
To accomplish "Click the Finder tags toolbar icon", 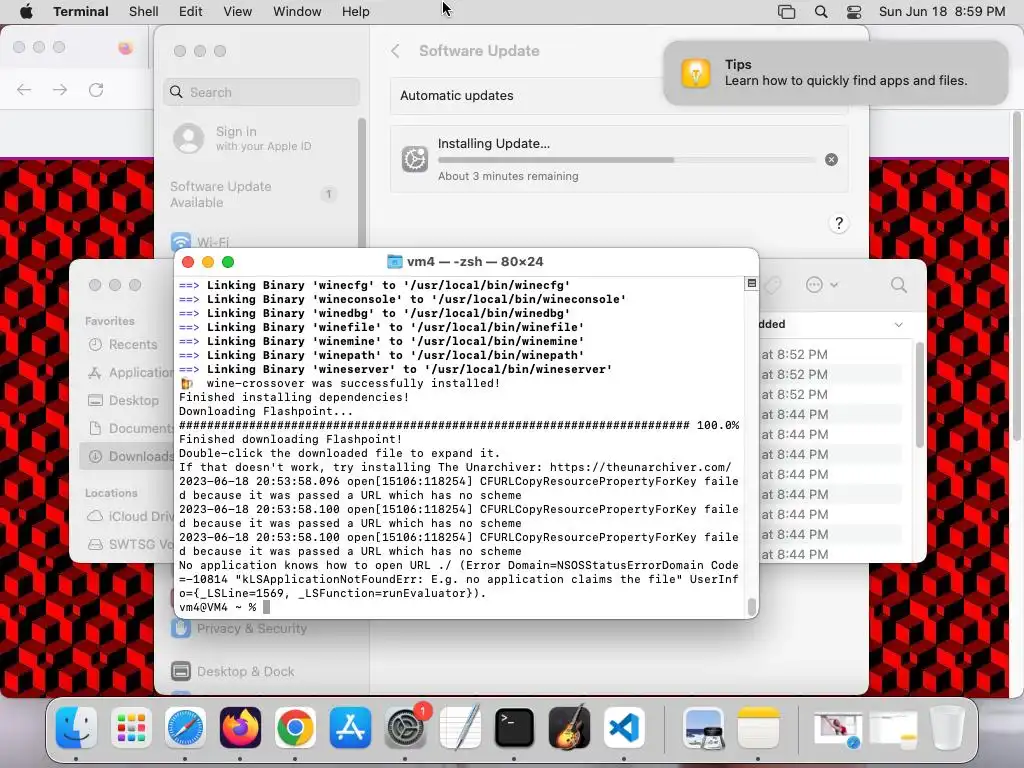I will (x=773, y=285).
